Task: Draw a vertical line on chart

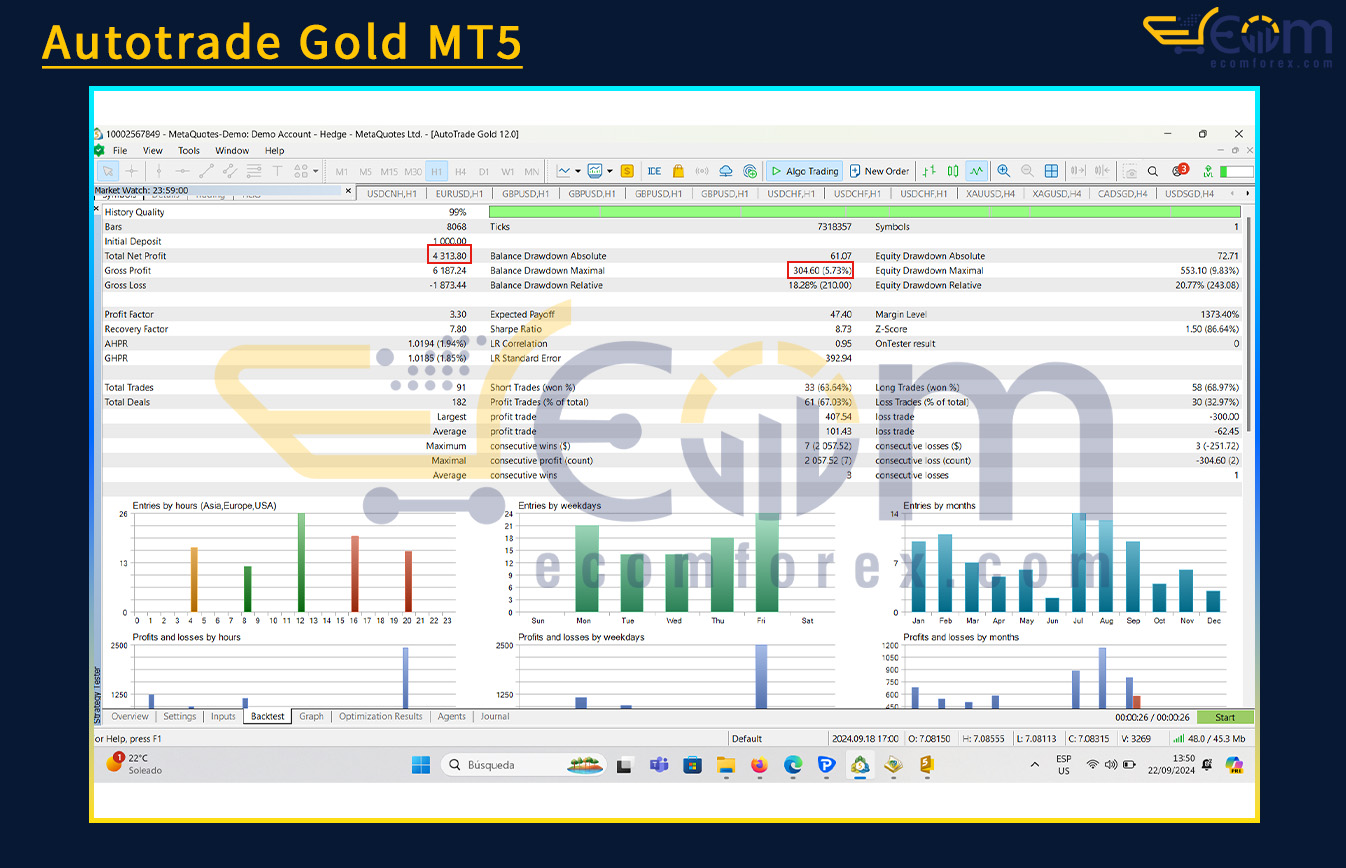Action: click(x=157, y=171)
